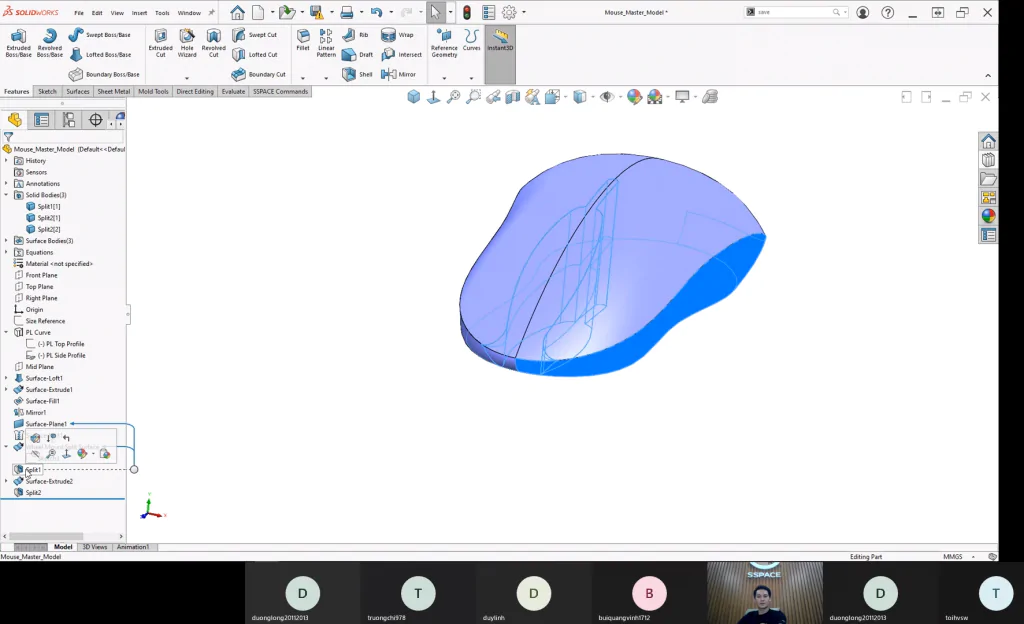This screenshot has width=1024, height=624.
Task: Switch to the Sketch tab
Action: 47,91
